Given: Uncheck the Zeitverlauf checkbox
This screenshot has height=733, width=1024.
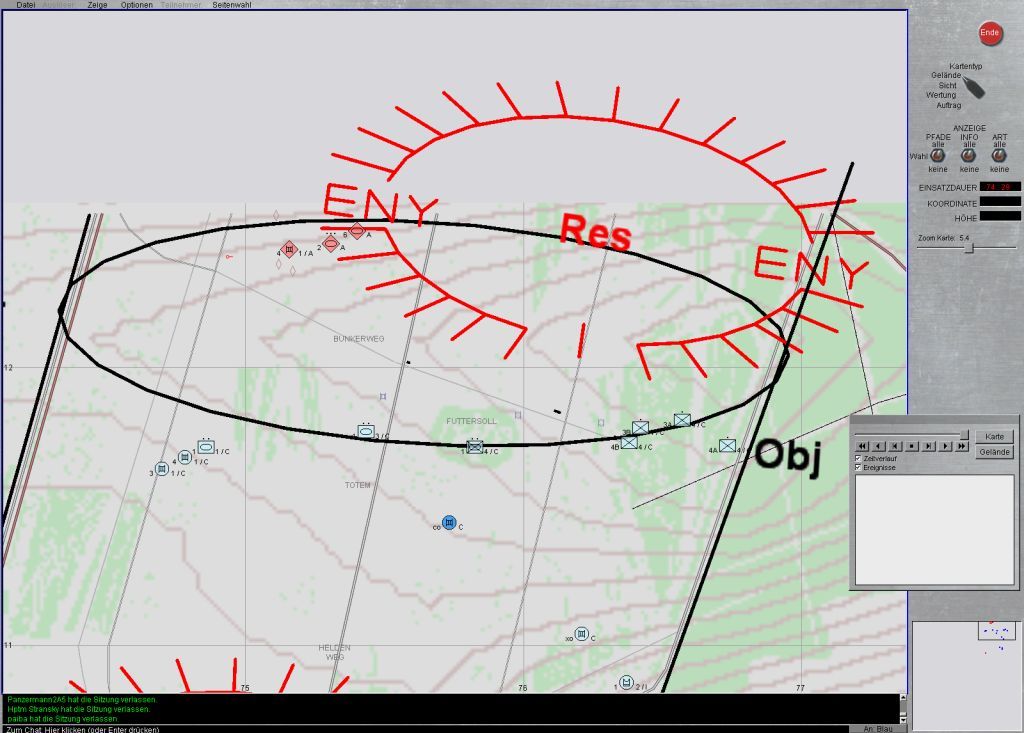Looking at the screenshot, I should 858,458.
